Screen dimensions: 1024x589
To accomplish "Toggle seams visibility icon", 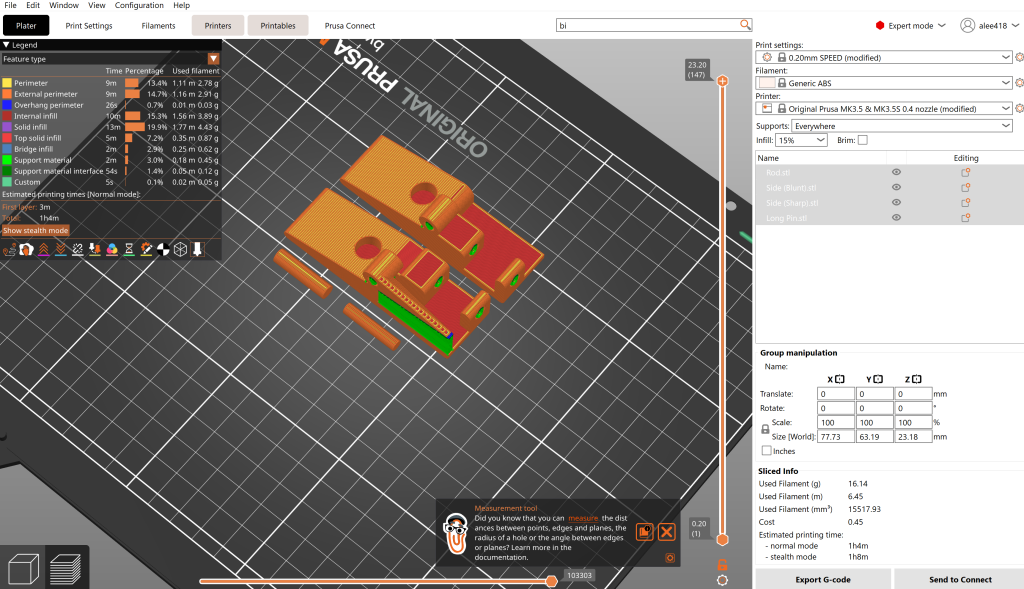I will 78,249.
